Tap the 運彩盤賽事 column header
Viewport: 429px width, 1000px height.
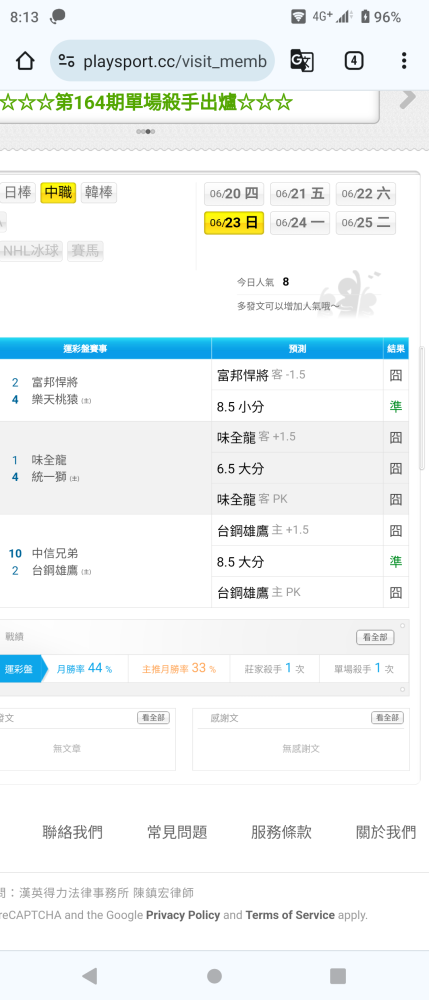85,349
